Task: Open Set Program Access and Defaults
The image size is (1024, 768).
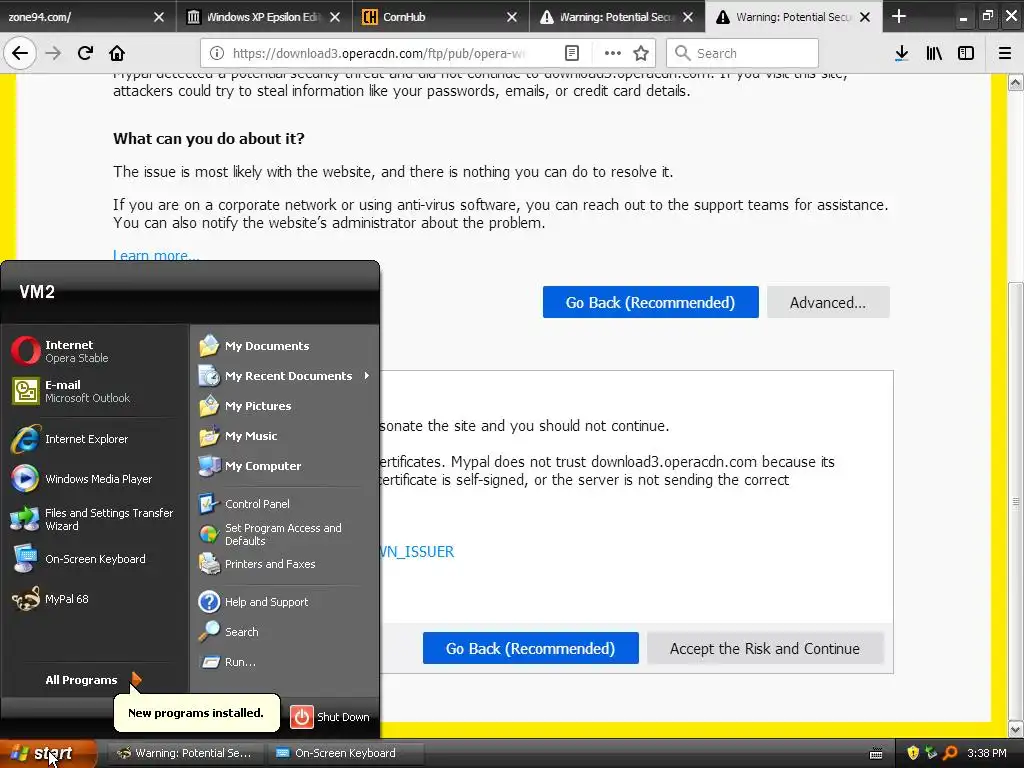Action: tap(284, 534)
